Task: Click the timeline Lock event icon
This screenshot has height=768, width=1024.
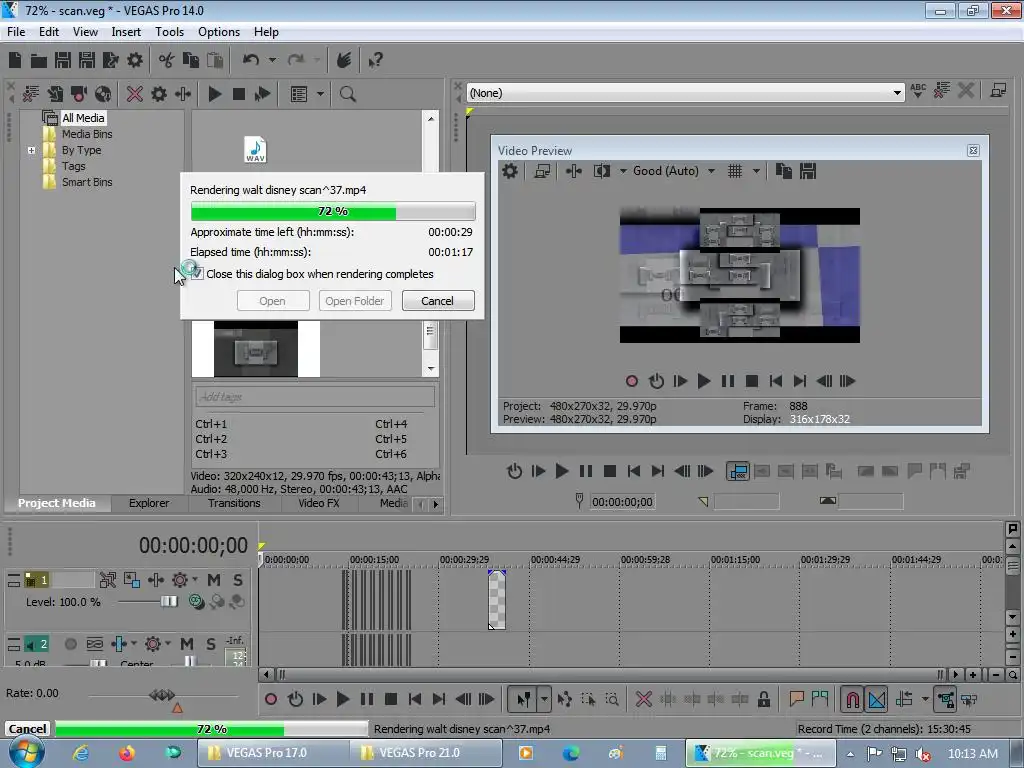Action: point(763,699)
